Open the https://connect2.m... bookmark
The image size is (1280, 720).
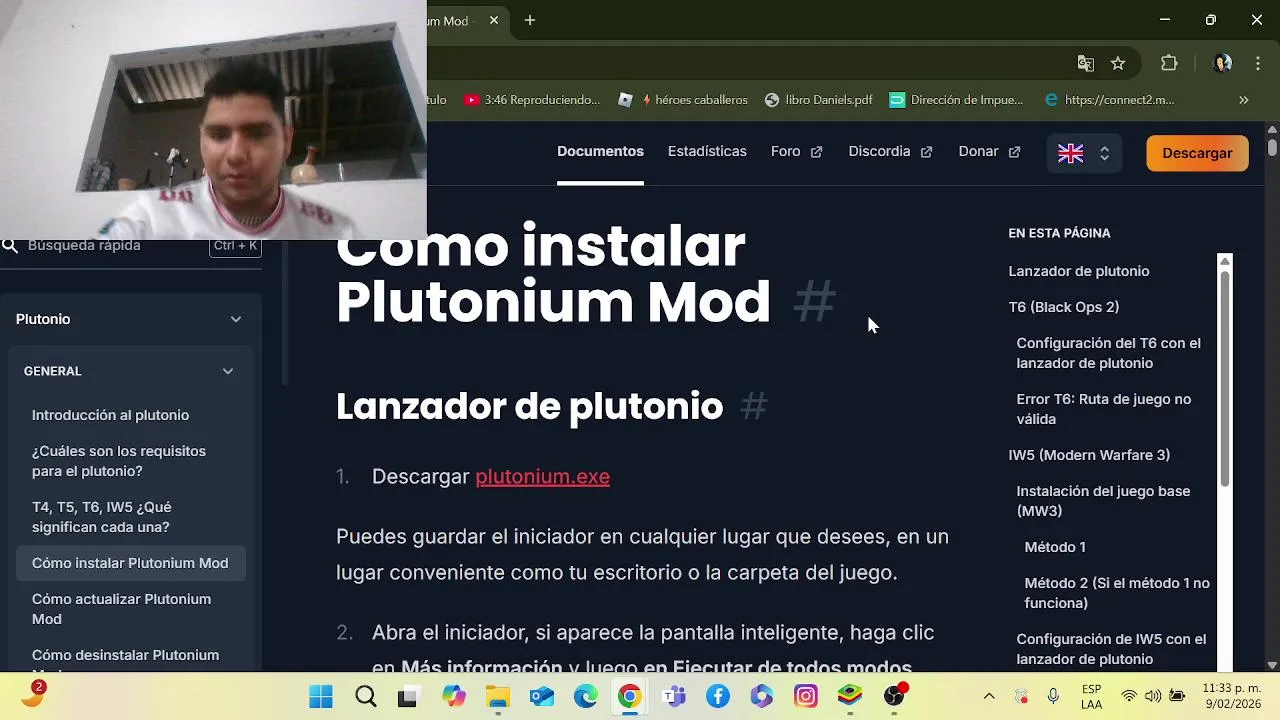click(x=1108, y=100)
